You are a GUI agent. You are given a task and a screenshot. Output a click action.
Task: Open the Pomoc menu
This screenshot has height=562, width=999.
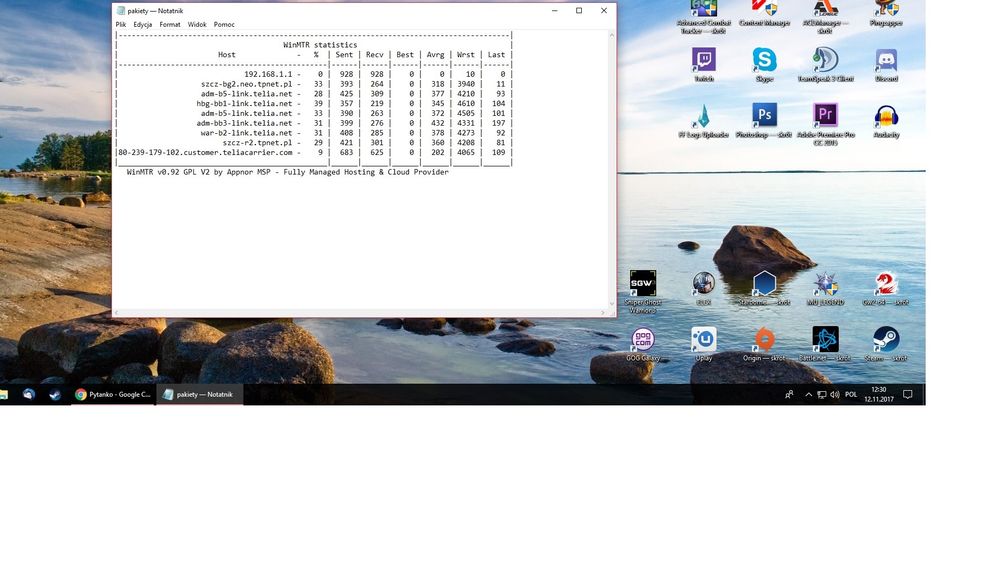point(224,24)
